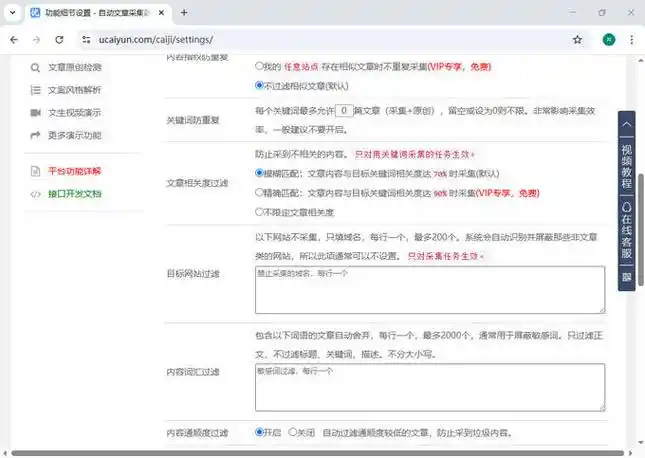Disable 内容通顺度过滤 with 关闭 radio
This screenshot has height=458, width=645.
[292, 432]
